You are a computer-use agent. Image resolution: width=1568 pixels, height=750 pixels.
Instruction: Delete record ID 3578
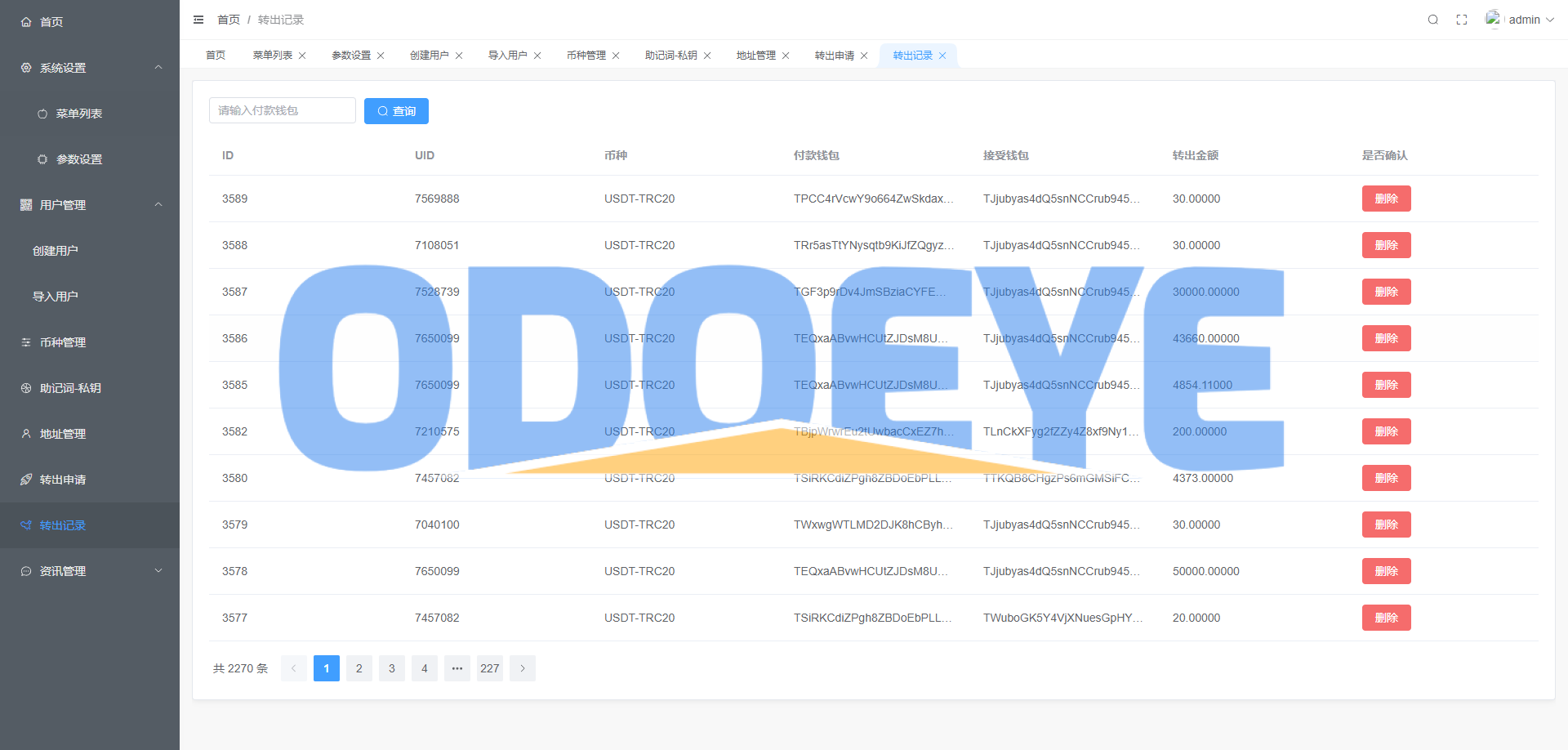tap(1386, 571)
